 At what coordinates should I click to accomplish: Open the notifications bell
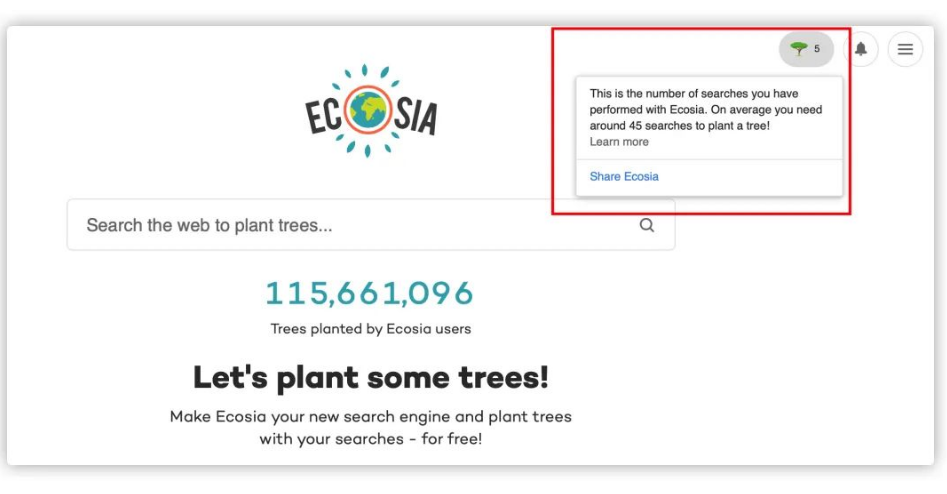click(861, 49)
